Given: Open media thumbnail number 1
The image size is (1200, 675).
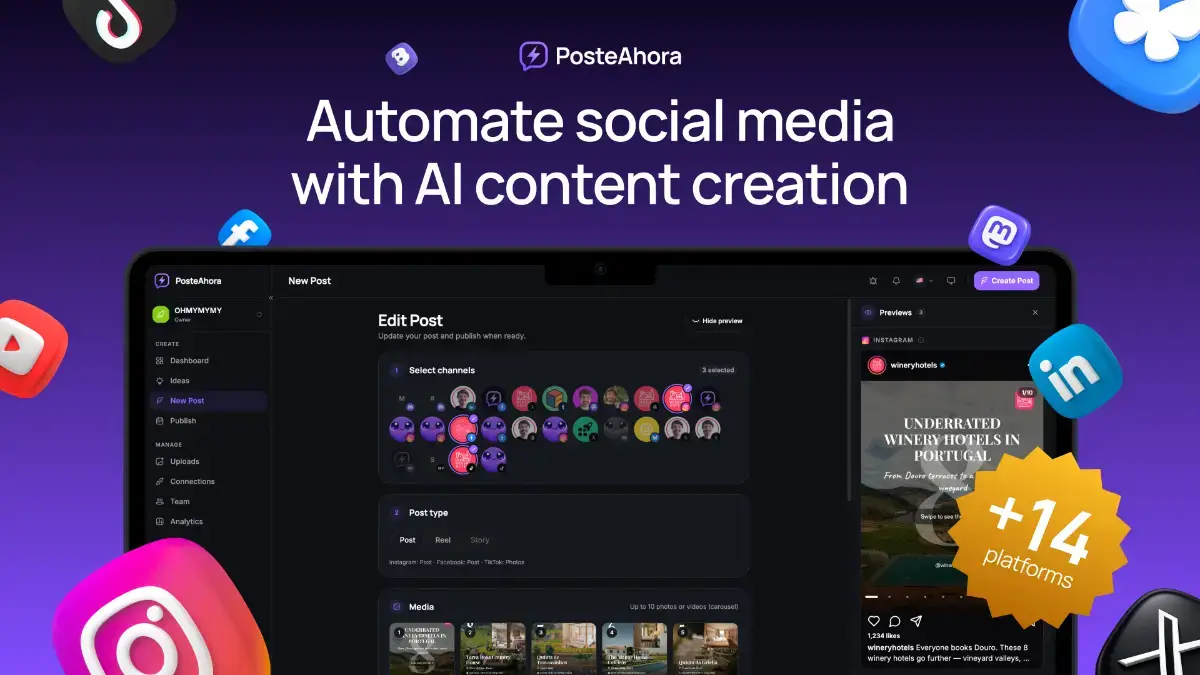Looking at the screenshot, I should (x=421, y=647).
